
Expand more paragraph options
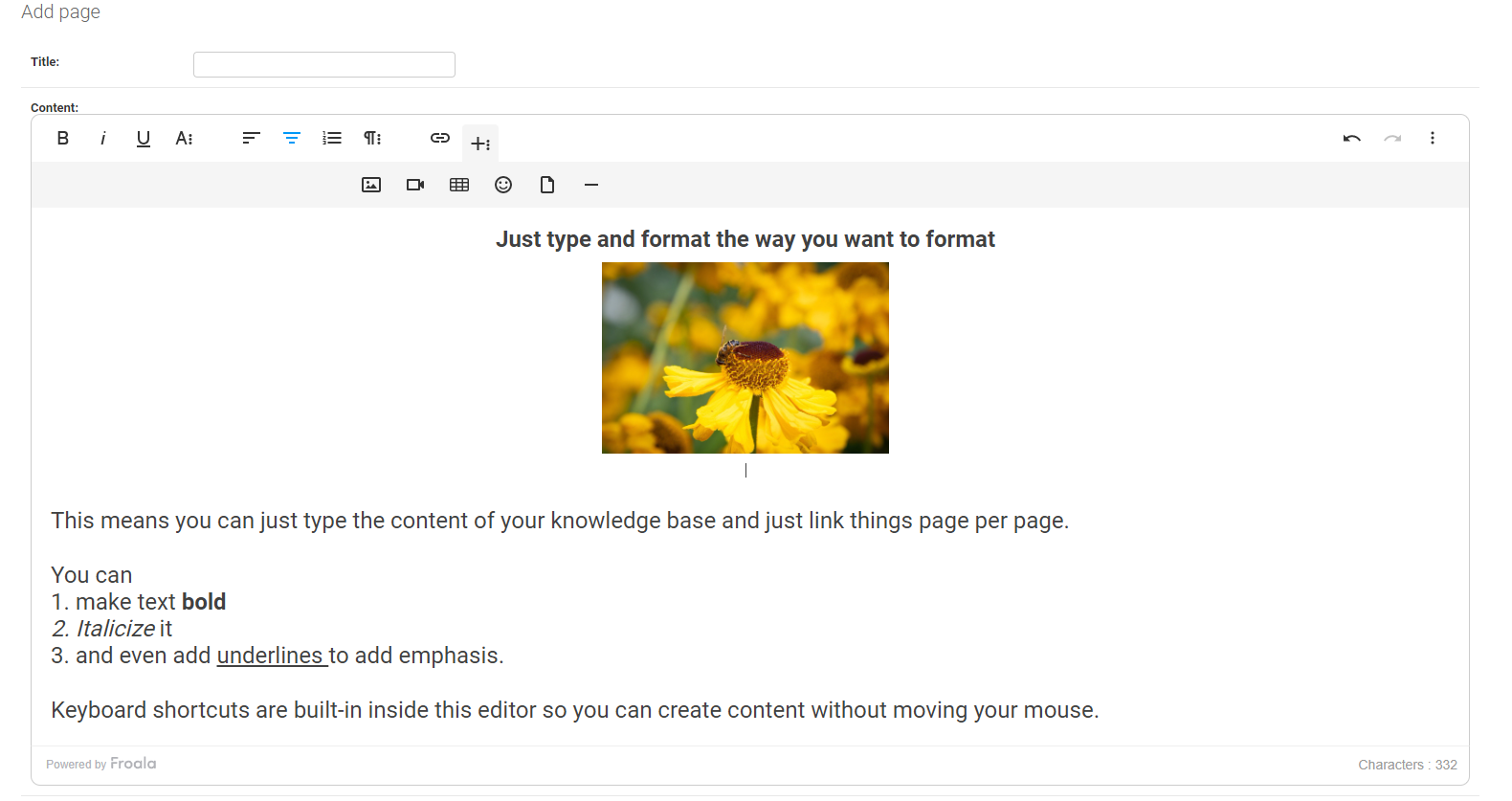[x=372, y=139]
